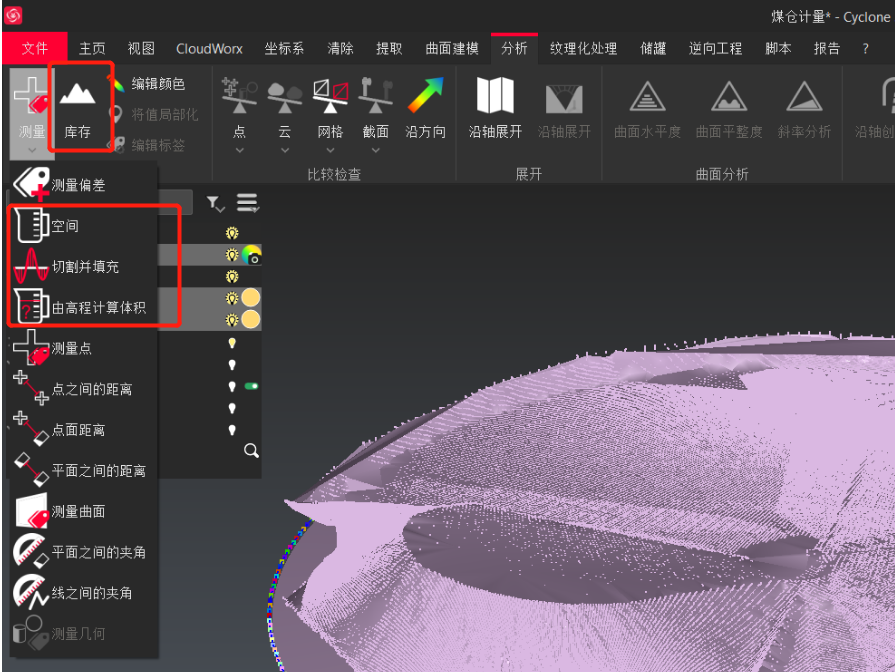Toggle bulb beside the lower orange swatch

232,320
